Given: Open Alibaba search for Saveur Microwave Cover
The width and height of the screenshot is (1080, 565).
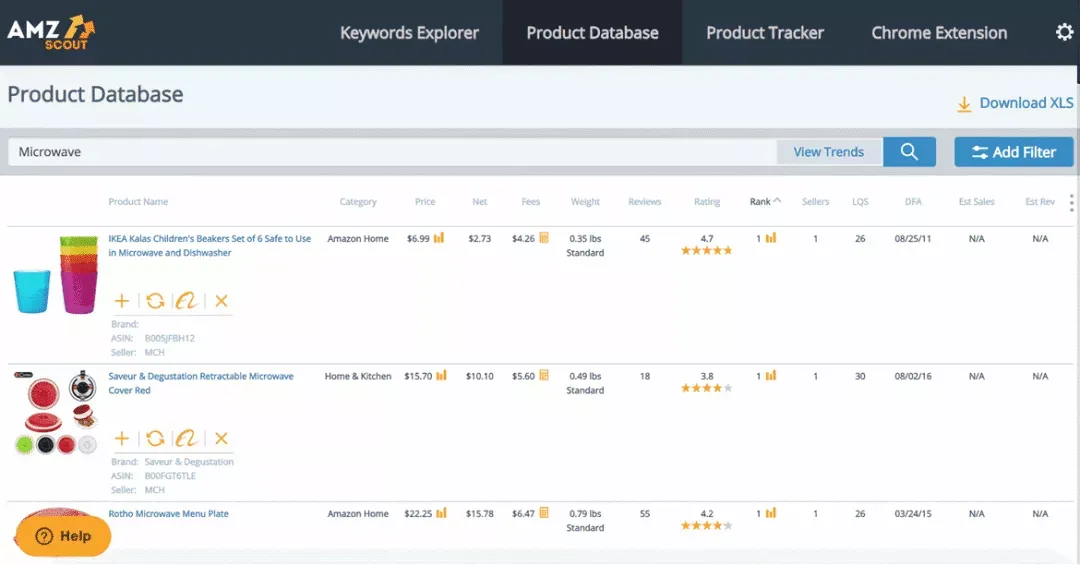Looking at the screenshot, I should pyautogui.click(x=186, y=438).
